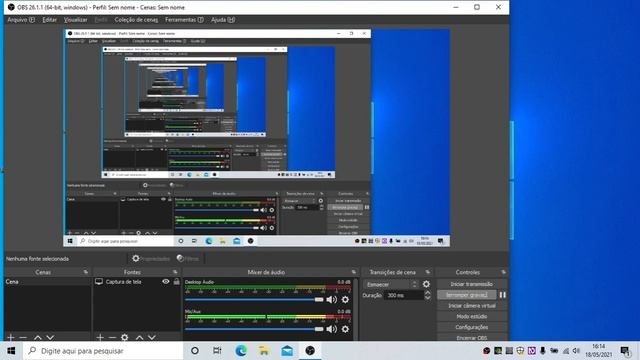Image resolution: width=640 pixels, height=360 pixels.
Task: Open the notification center icon
Action: [x=625, y=351]
